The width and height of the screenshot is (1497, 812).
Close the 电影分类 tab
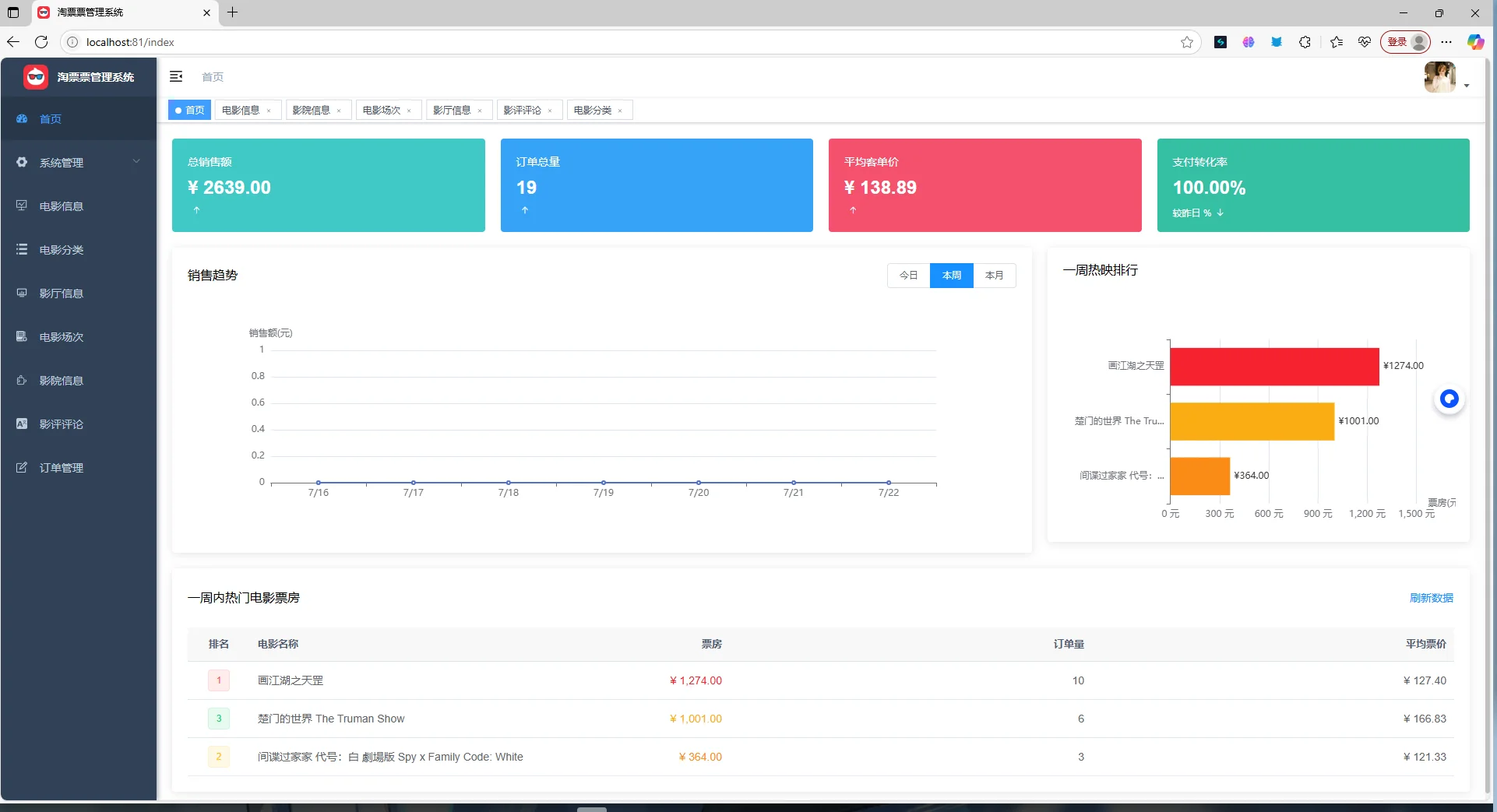click(x=620, y=111)
